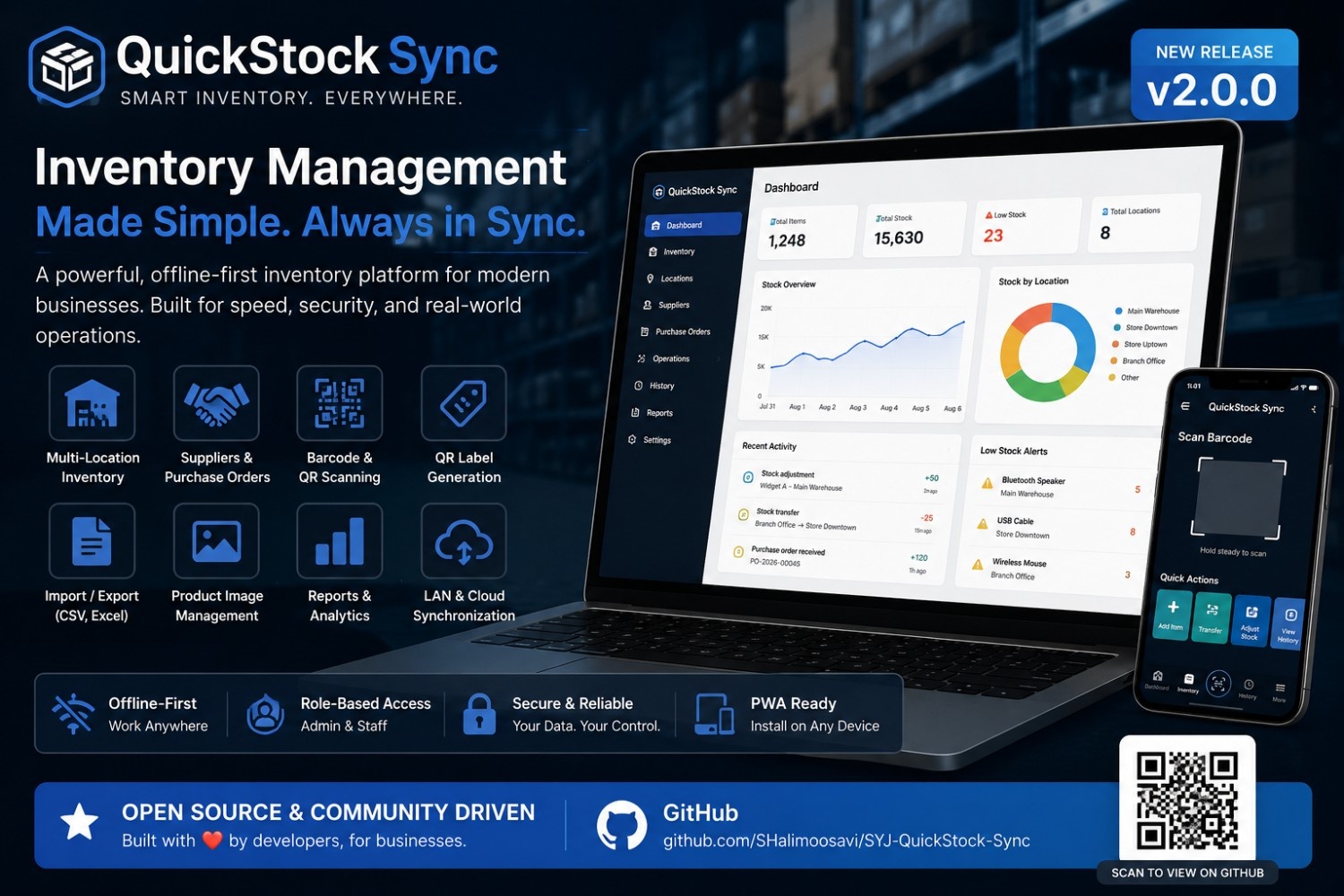This screenshot has width=1344, height=896.
Task: Click the Hold steady to scan text
Action: pyautogui.click(x=1233, y=552)
